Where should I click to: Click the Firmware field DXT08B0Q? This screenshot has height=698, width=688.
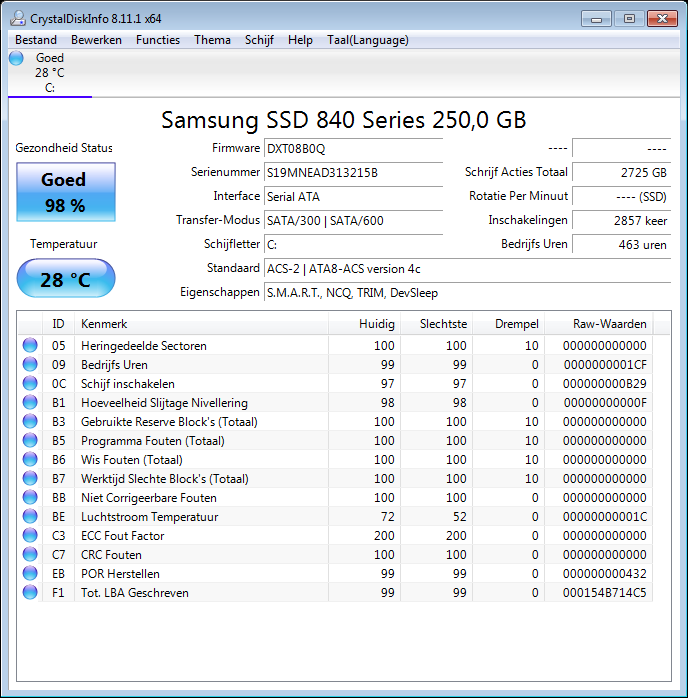tap(353, 149)
